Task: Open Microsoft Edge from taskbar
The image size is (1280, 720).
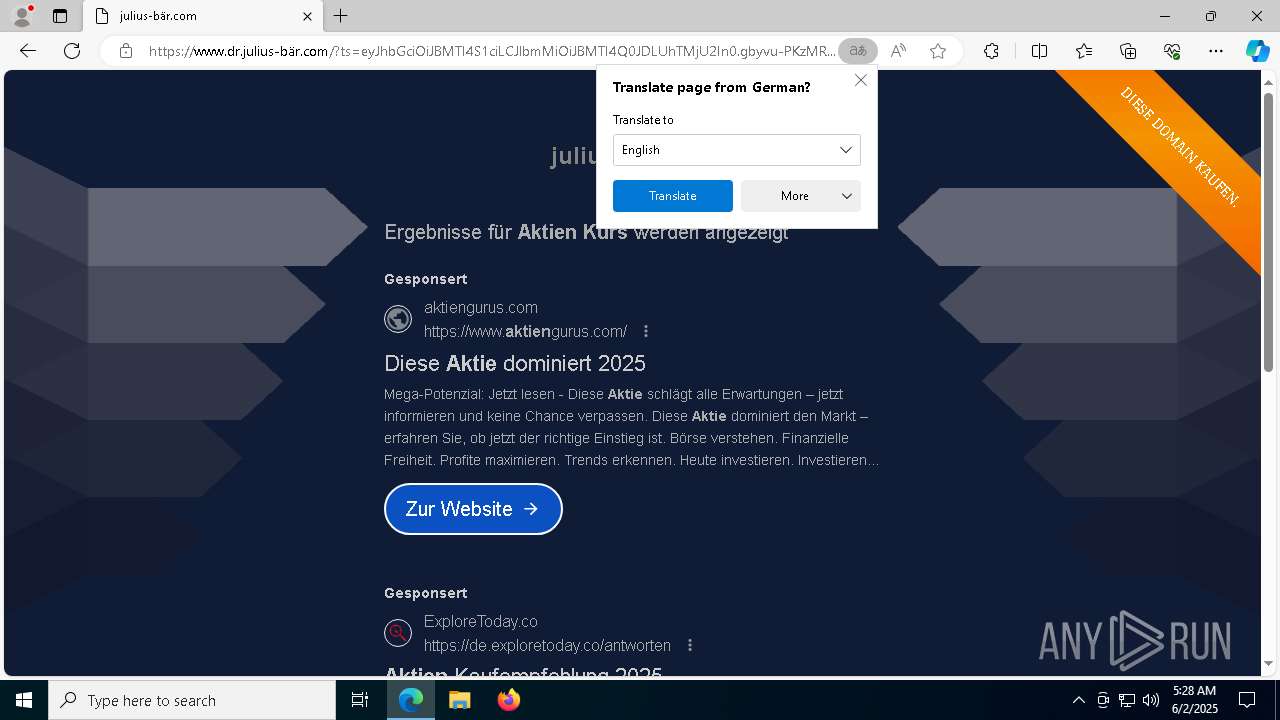Action: tap(411, 700)
